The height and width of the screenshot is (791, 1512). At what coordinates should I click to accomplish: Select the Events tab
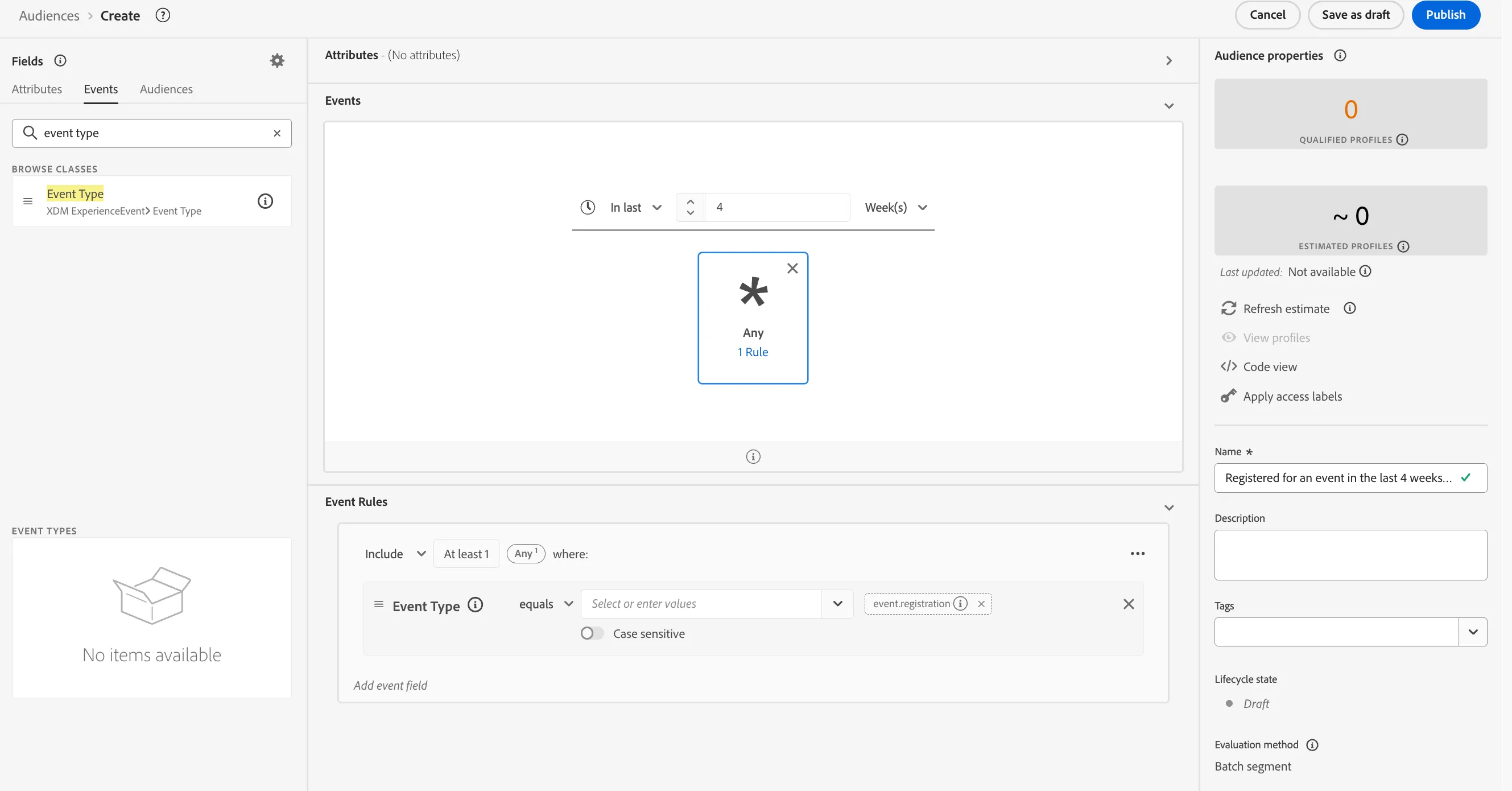[101, 89]
